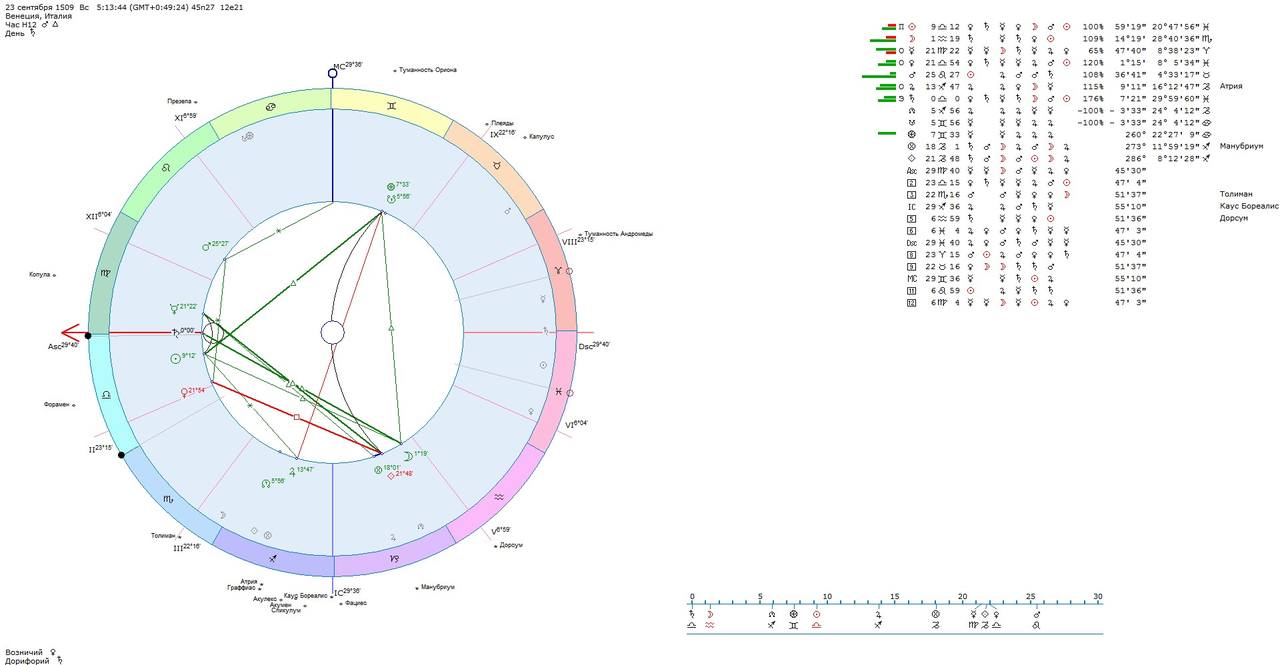The image size is (1280, 665).
Task: Click the date text '23 сентября 1509'
Action: (39, 7)
